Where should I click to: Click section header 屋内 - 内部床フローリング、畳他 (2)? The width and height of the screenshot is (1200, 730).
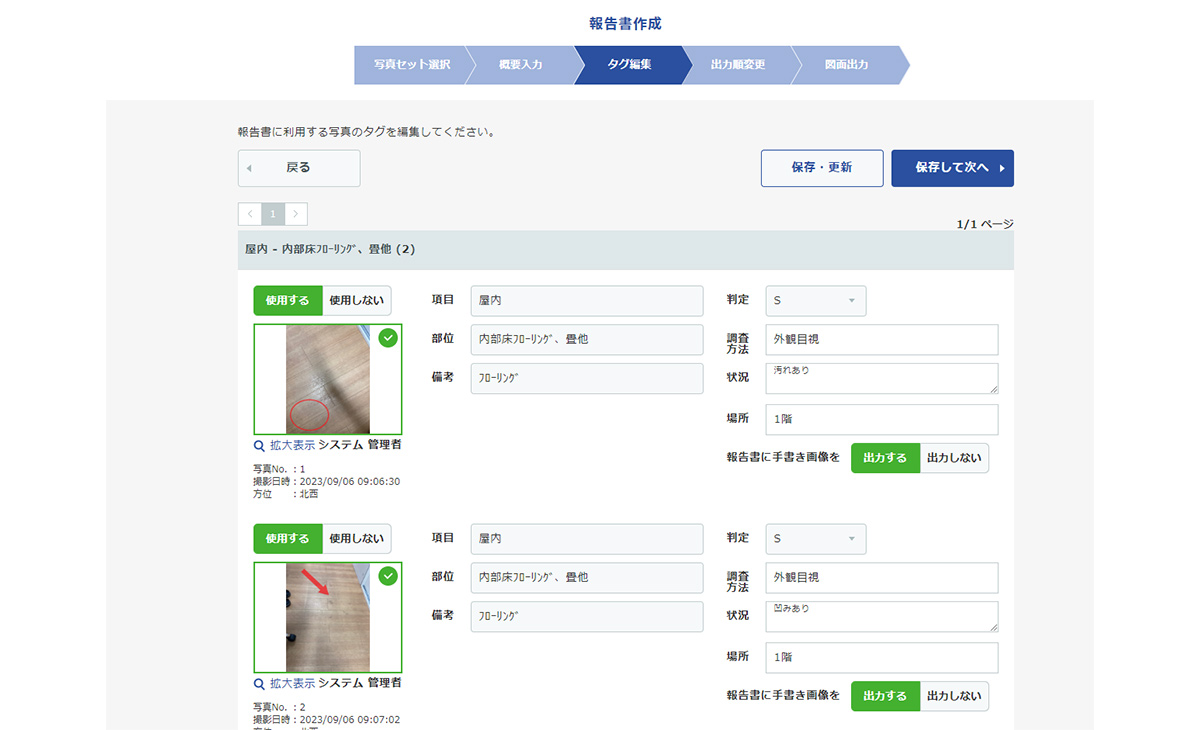pos(626,250)
